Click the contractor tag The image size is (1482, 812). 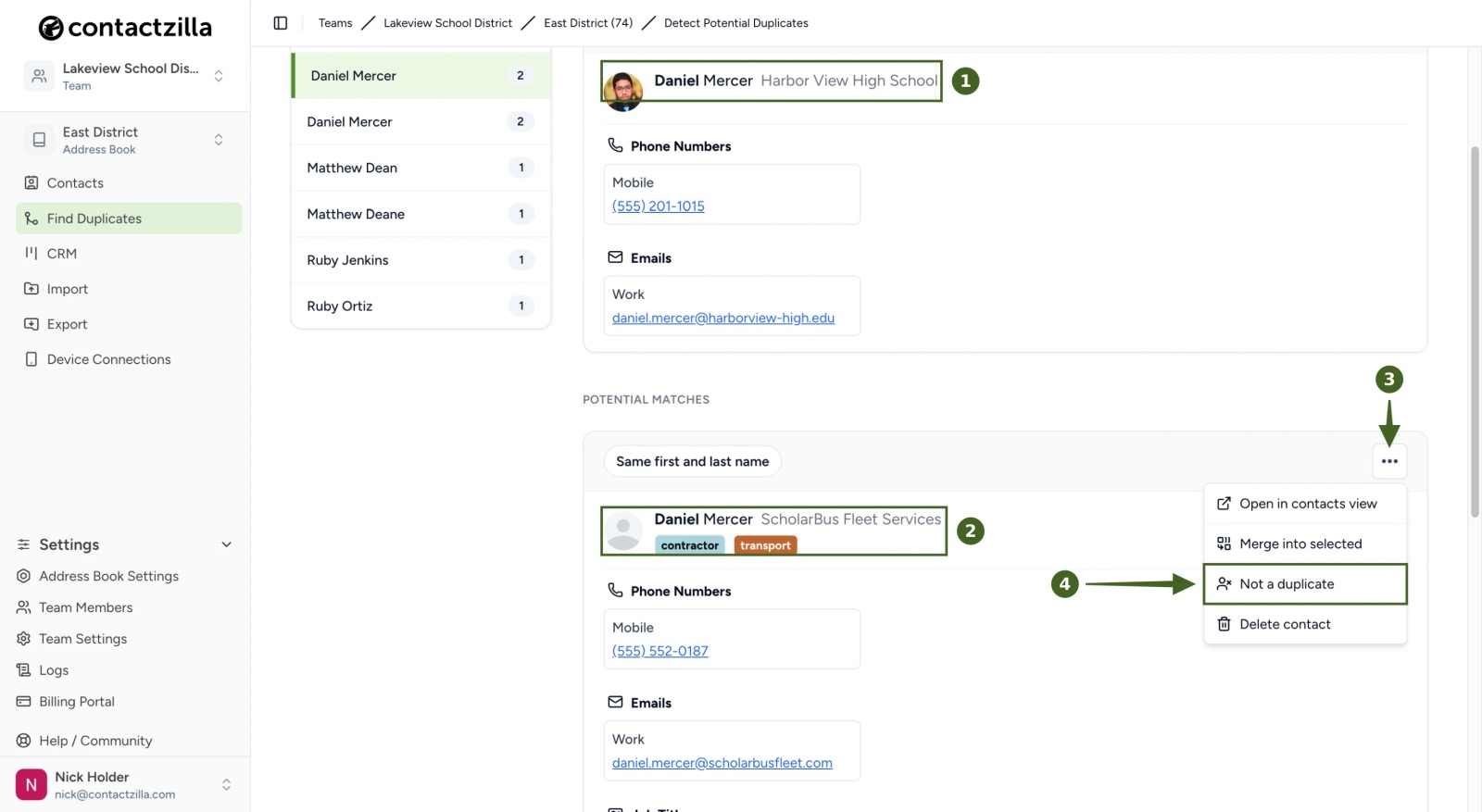coord(690,545)
